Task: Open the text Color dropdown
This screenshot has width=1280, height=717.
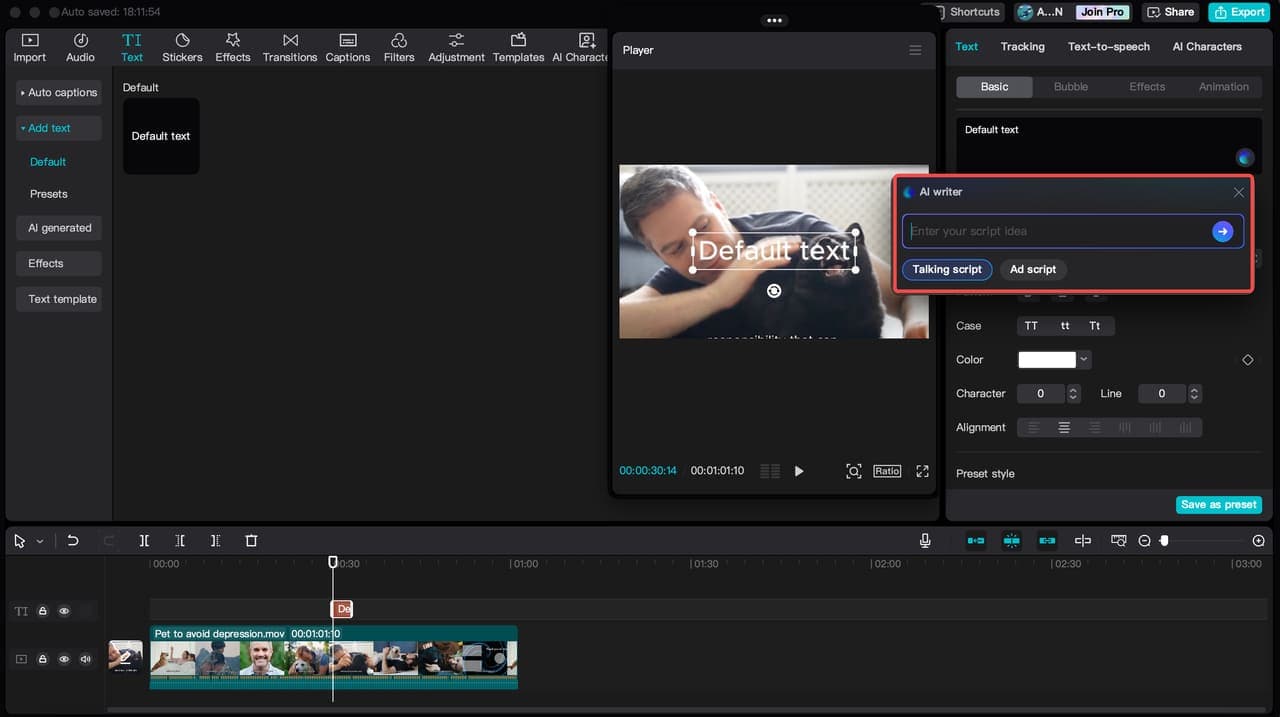Action: pyautogui.click(x=1084, y=360)
